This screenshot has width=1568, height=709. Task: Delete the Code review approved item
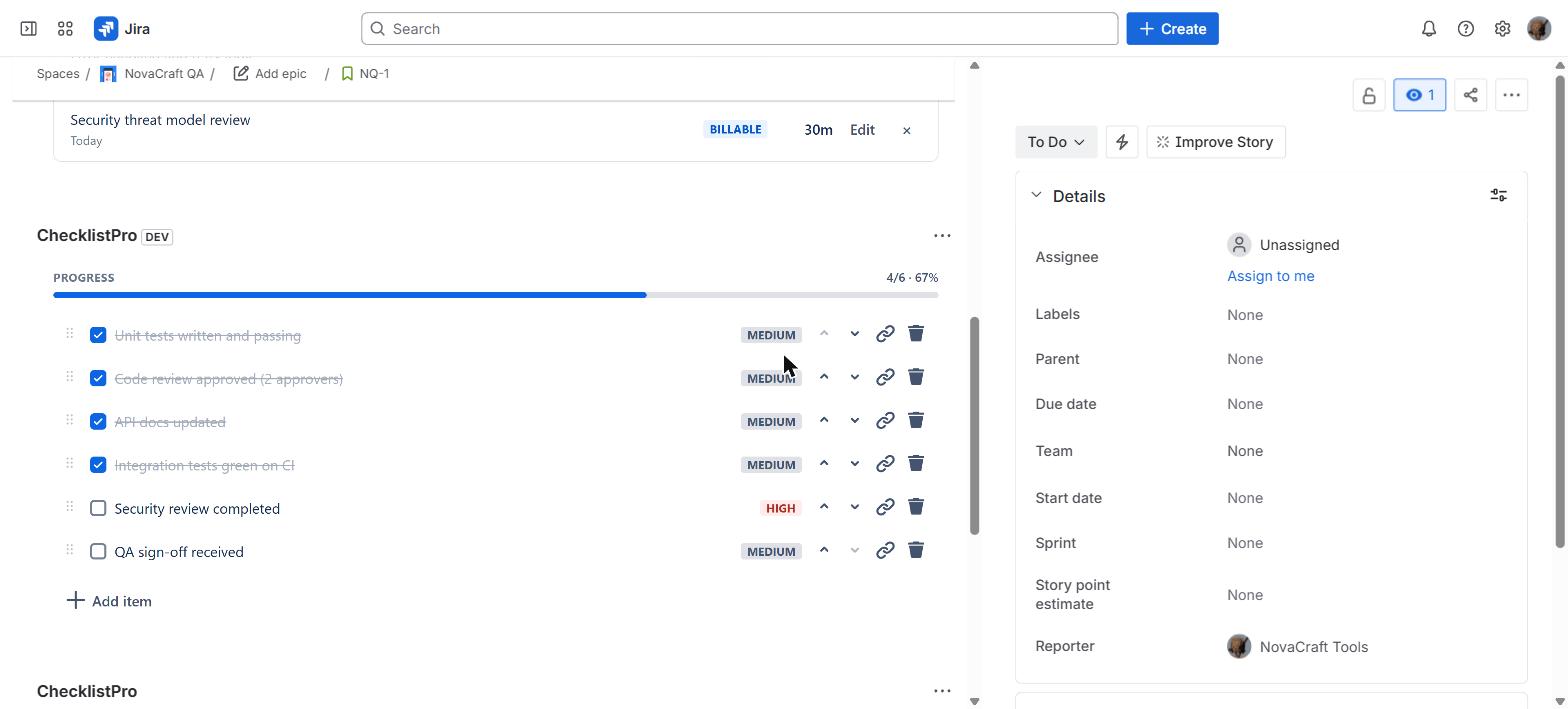coord(916,377)
